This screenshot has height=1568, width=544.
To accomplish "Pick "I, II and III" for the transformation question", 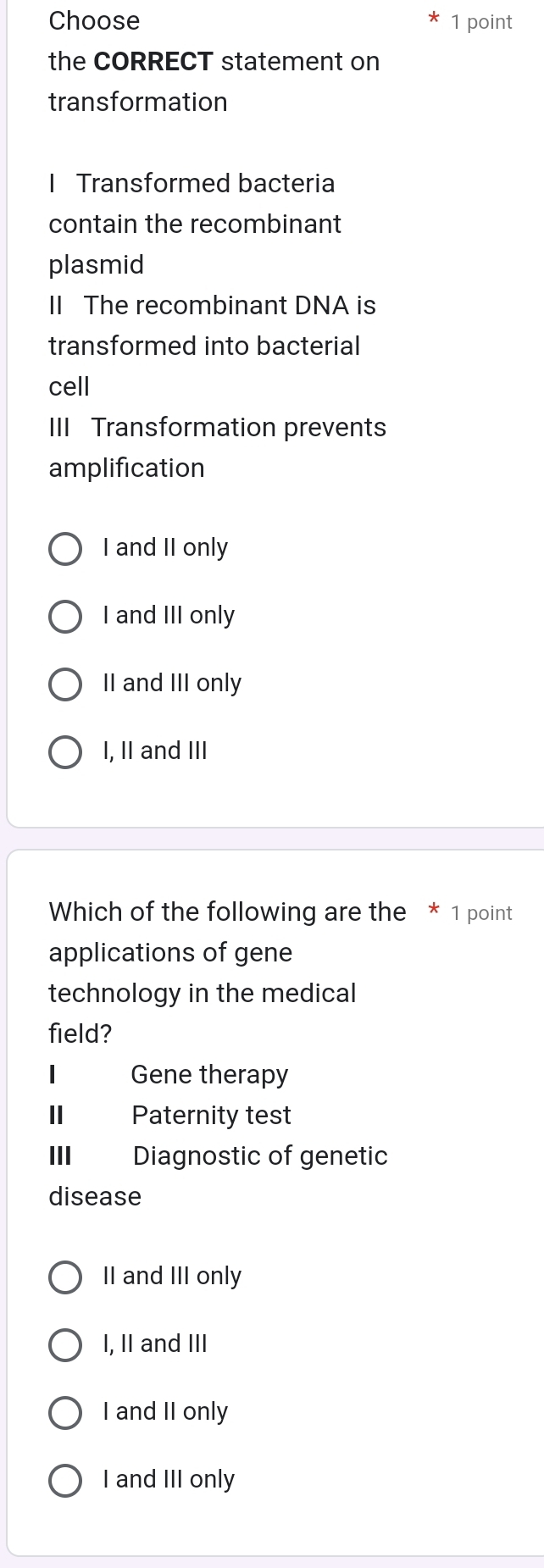I will (65, 752).
